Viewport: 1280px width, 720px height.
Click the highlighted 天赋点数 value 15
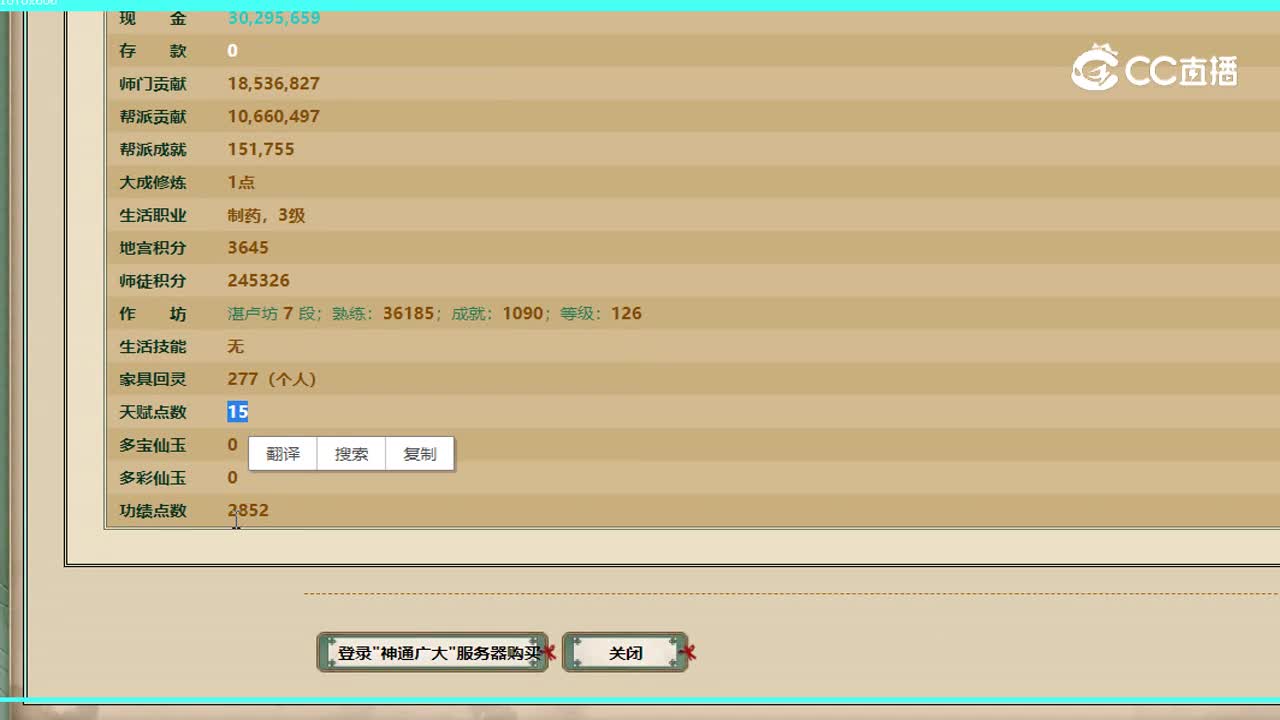(237, 412)
